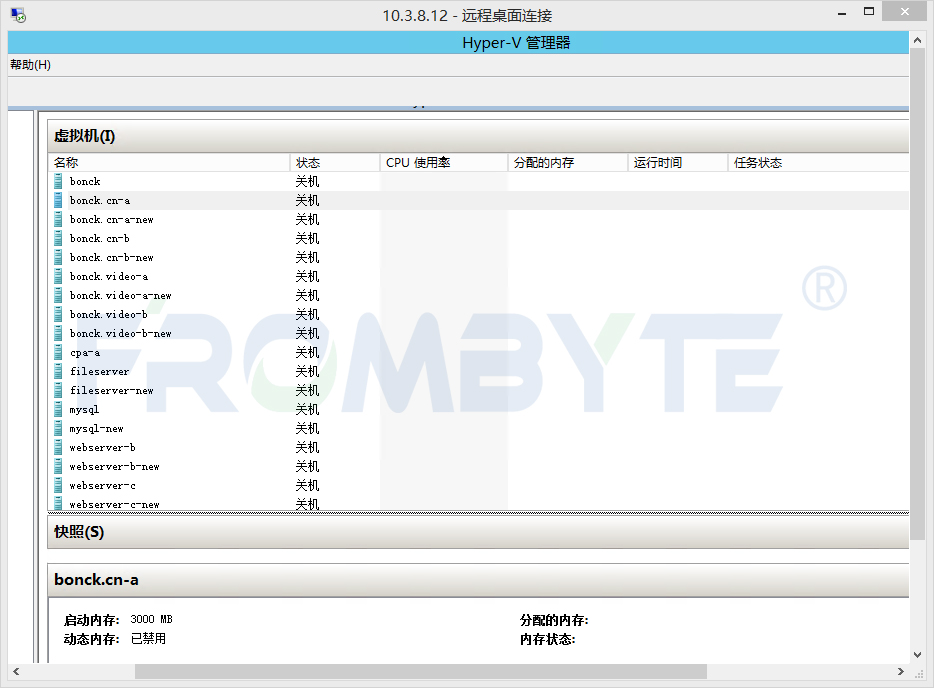Screen dimensions: 934x688
Task: Click the horizontal scrollbar right arrow
Action: point(902,671)
